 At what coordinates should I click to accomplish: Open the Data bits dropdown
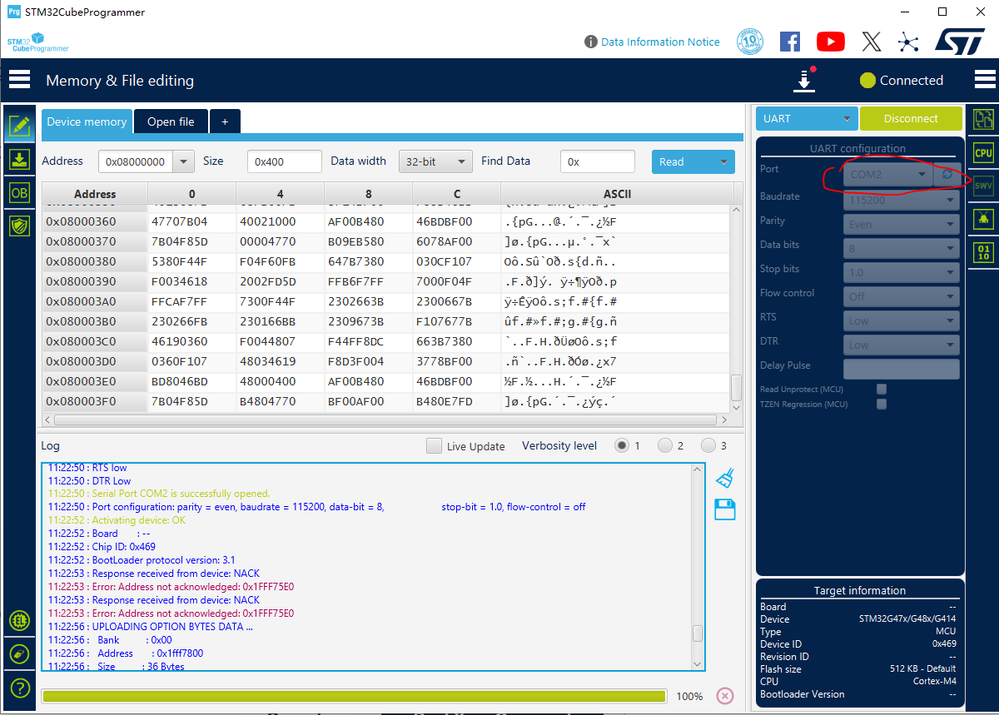coord(901,249)
